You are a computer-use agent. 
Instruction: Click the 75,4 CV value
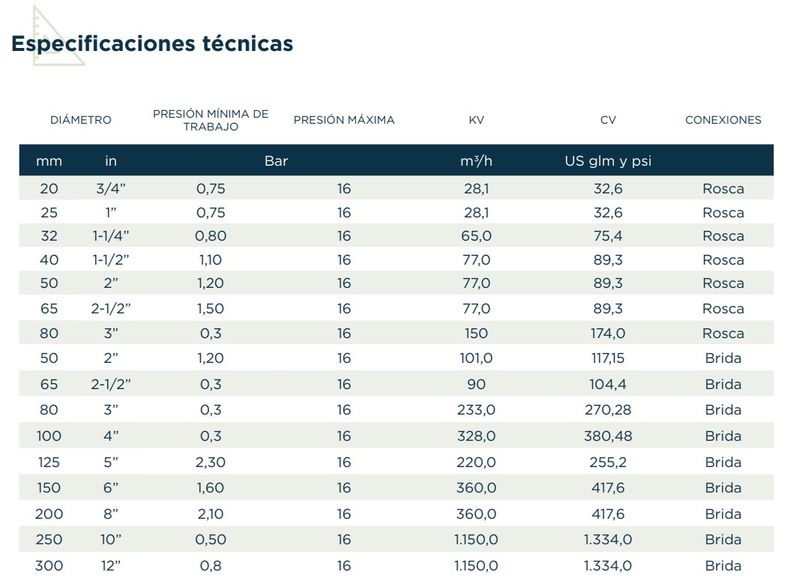[608, 236]
